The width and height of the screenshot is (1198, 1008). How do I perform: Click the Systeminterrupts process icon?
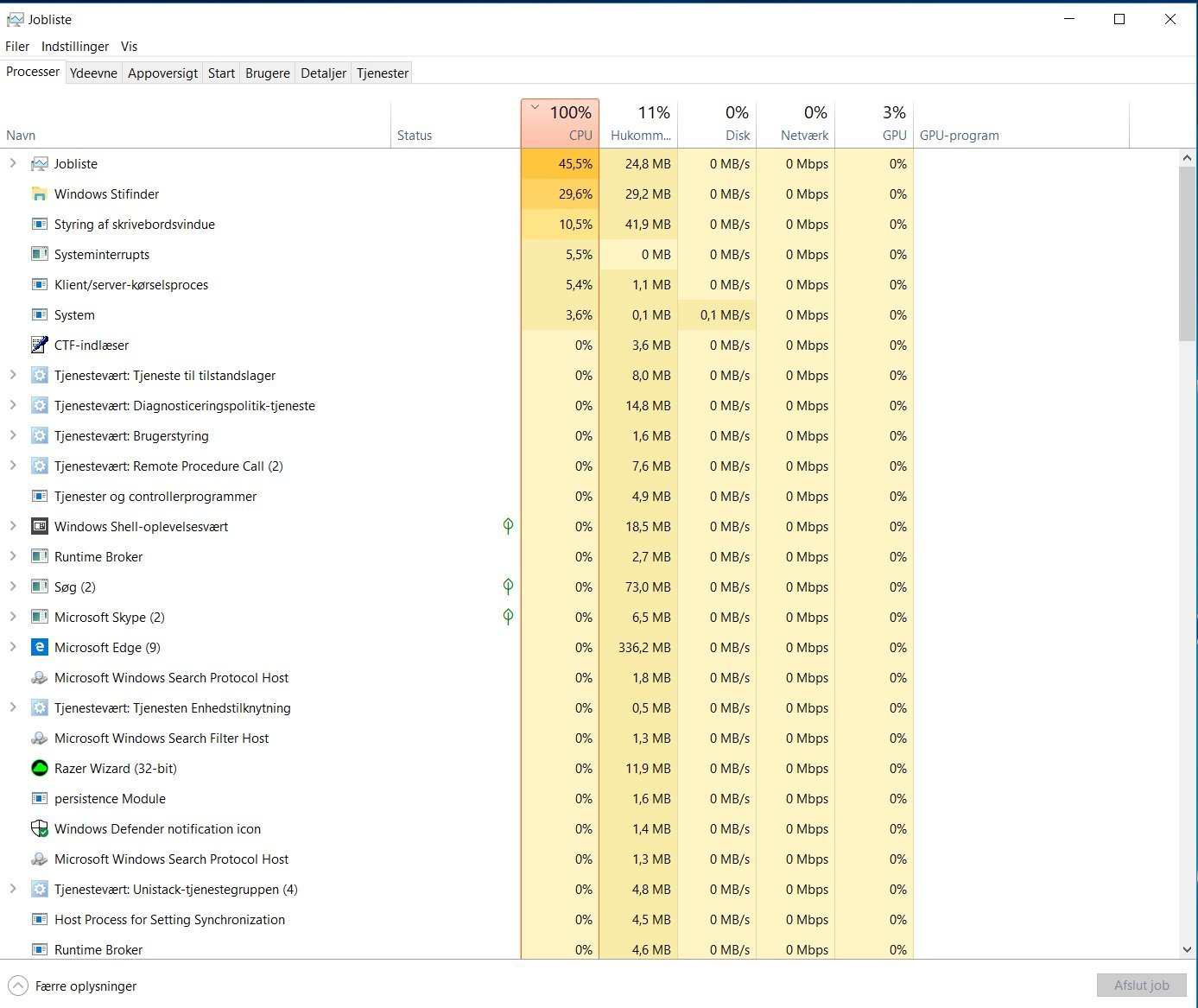click(39, 255)
